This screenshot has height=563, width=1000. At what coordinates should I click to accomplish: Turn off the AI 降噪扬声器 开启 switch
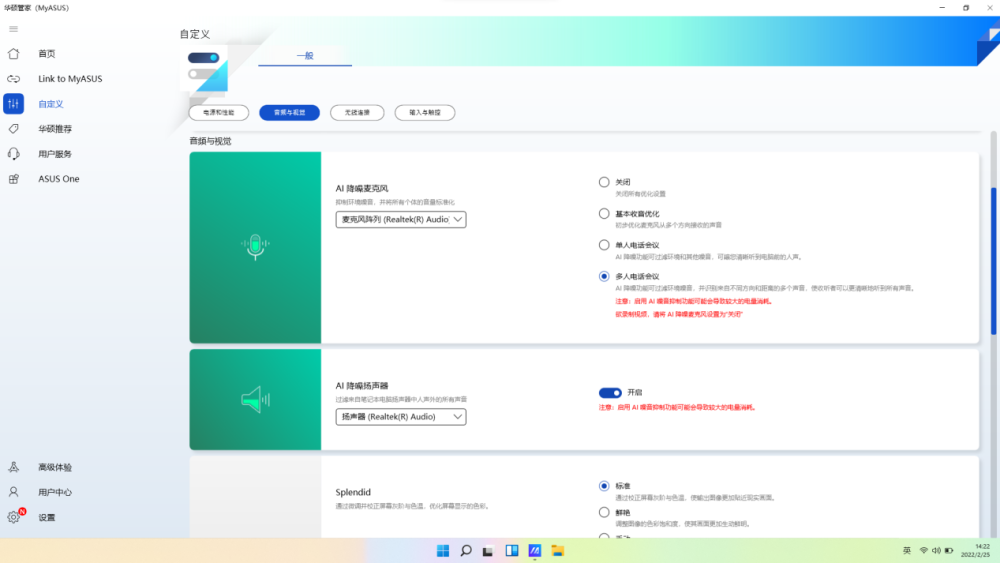610,393
